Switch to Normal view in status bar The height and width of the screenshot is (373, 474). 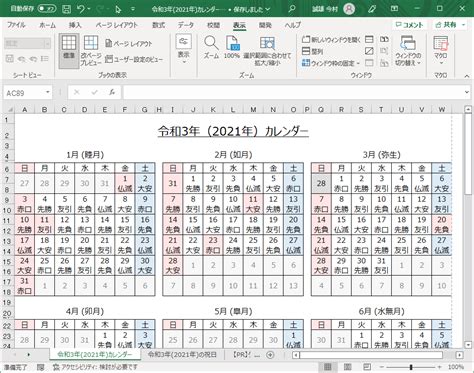click(327, 367)
